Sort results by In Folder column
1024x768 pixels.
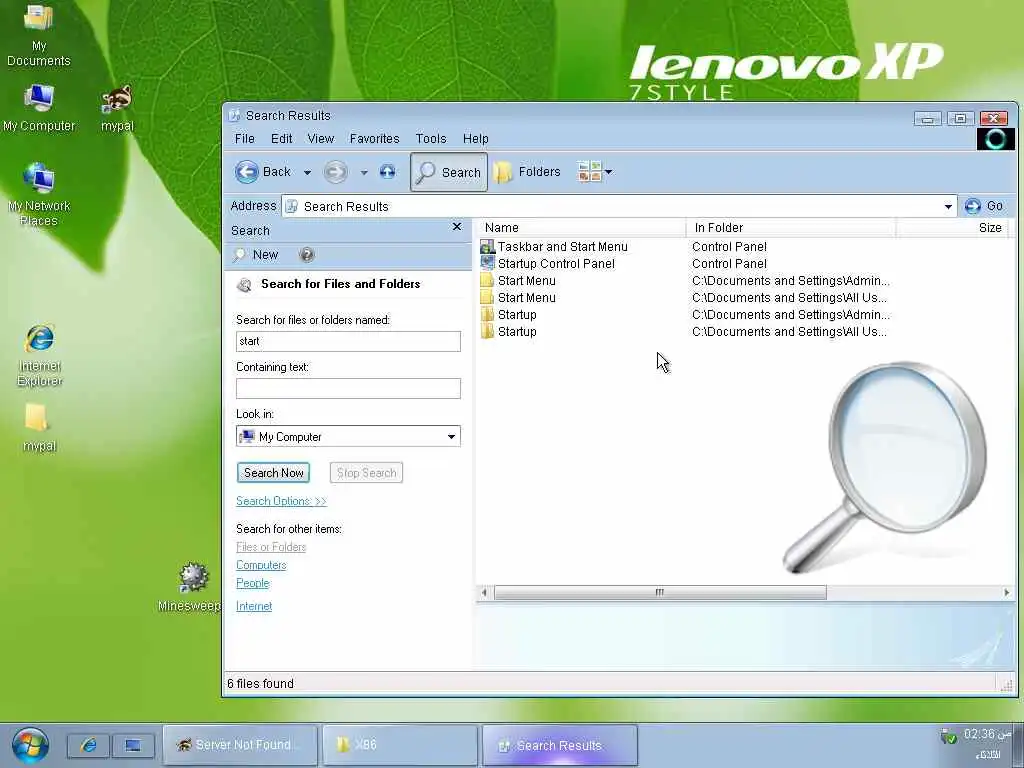coord(791,227)
